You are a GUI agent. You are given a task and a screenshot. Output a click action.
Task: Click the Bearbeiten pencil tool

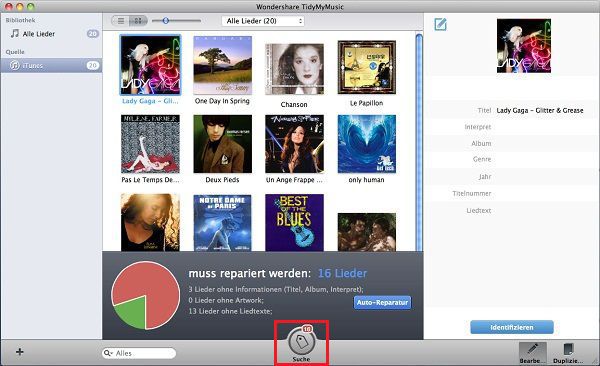click(x=532, y=353)
